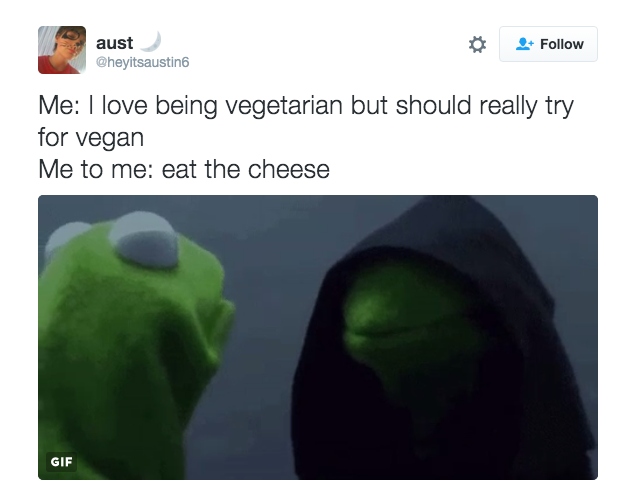
Task: Click the hooded dark Kermit figure
Action: (441, 340)
